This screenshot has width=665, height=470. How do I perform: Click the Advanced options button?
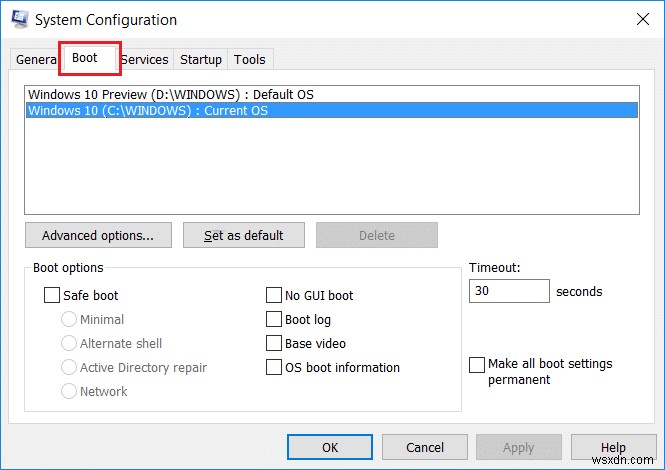(x=98, y=236)
